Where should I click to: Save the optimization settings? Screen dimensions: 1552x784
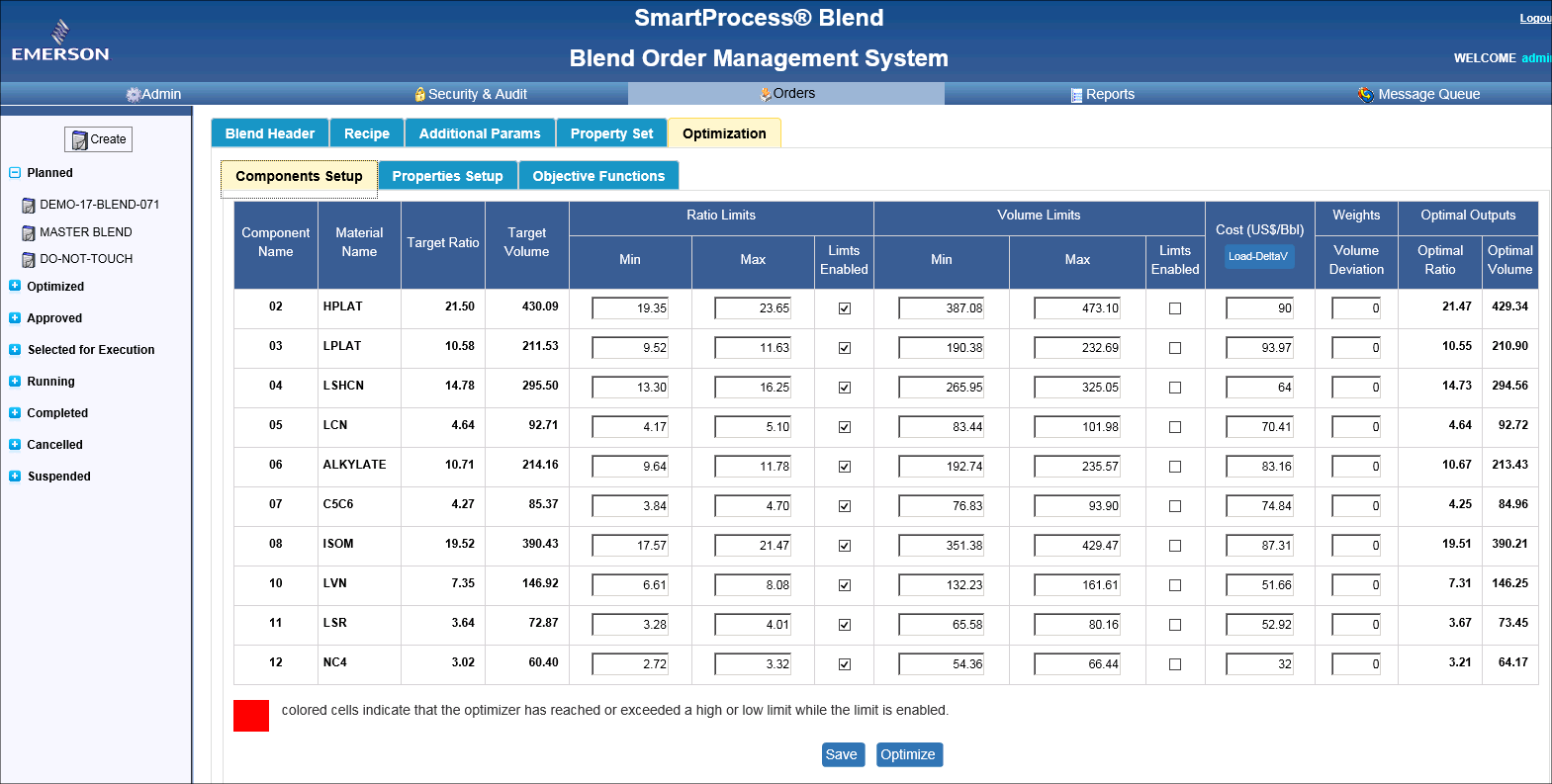844,754
